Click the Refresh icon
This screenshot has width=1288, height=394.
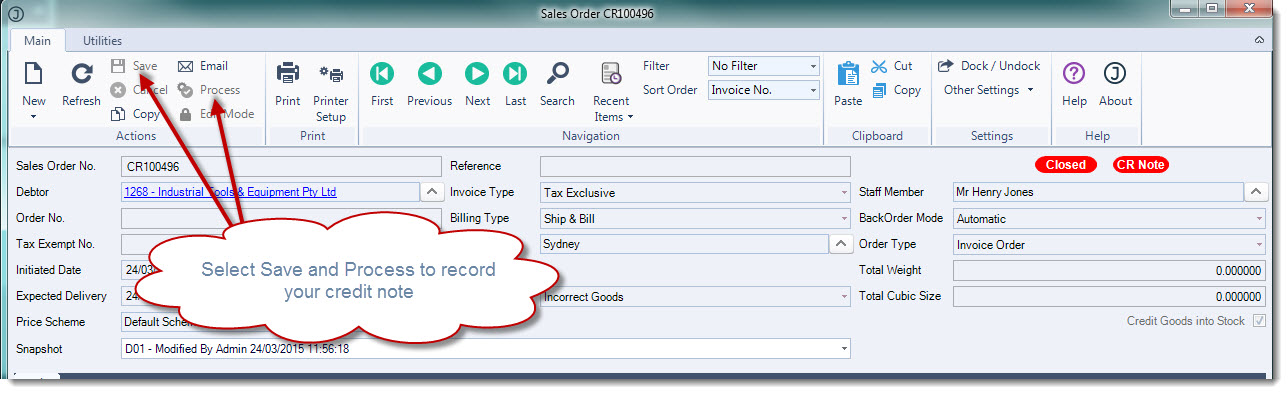tap(81, 73)
